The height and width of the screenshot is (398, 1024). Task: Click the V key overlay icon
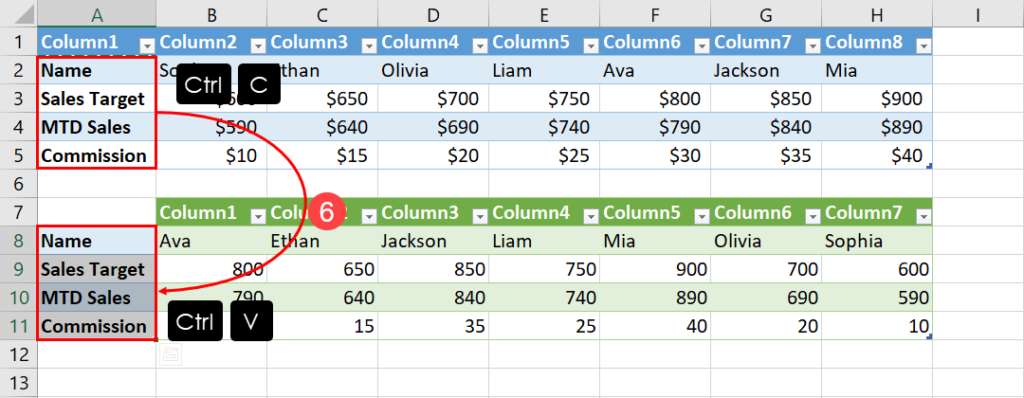tap(251, 321)
